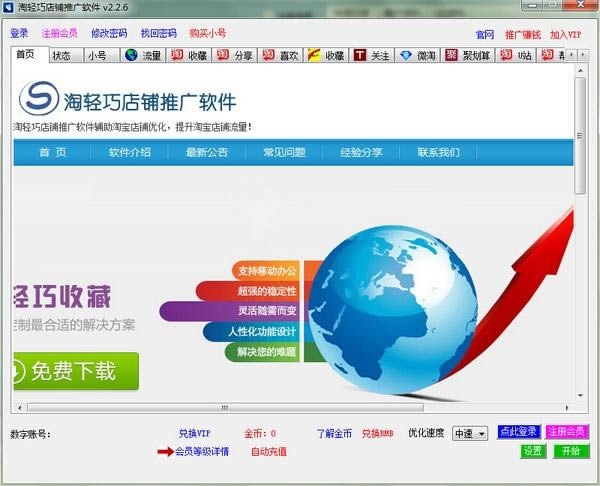This screenshot has width=600, height=486.
Task: Click the globe image in the banner
Action: (x=393, y=310)
